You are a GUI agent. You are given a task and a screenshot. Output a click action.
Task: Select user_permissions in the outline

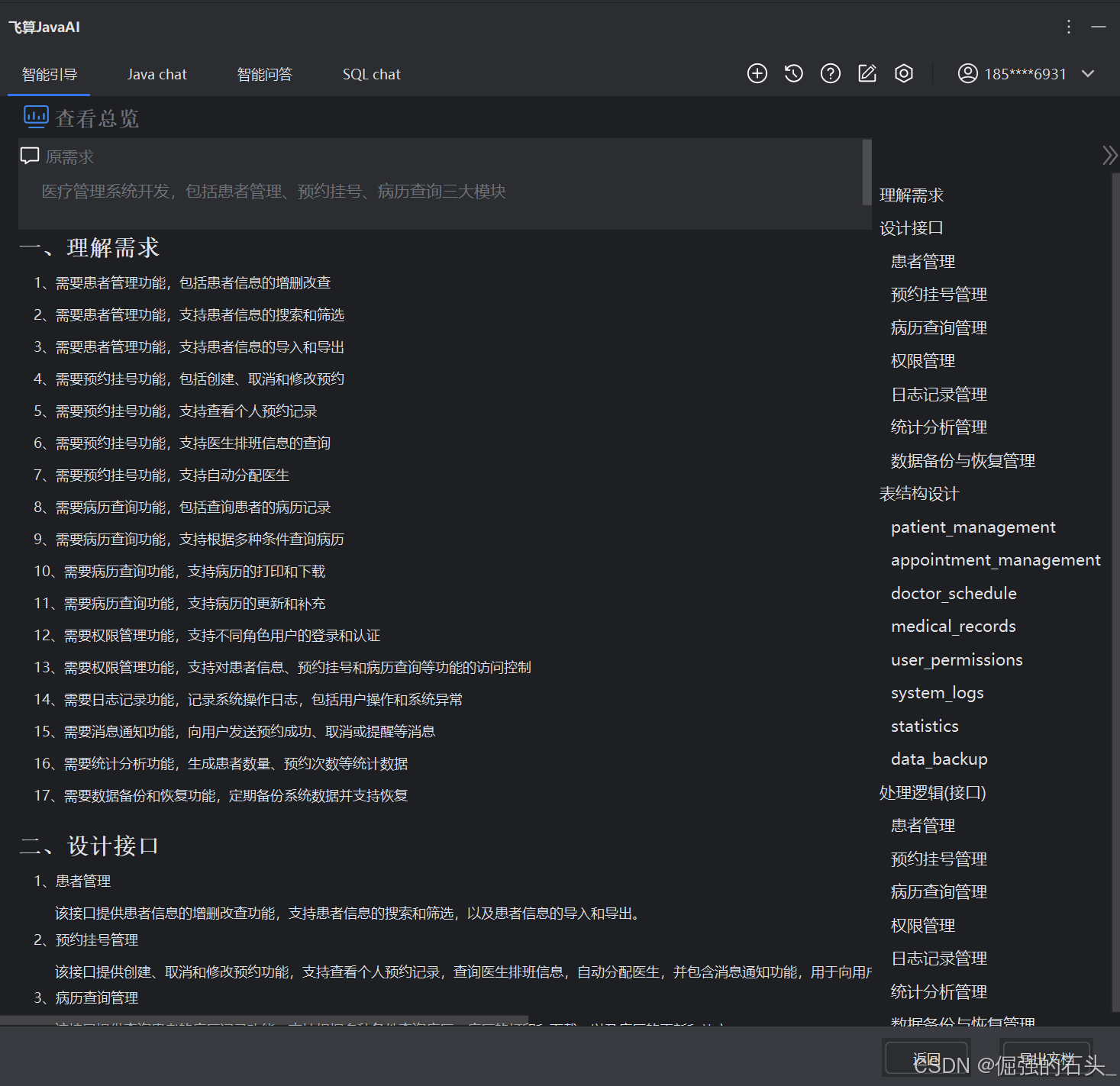tap(957, 660)
